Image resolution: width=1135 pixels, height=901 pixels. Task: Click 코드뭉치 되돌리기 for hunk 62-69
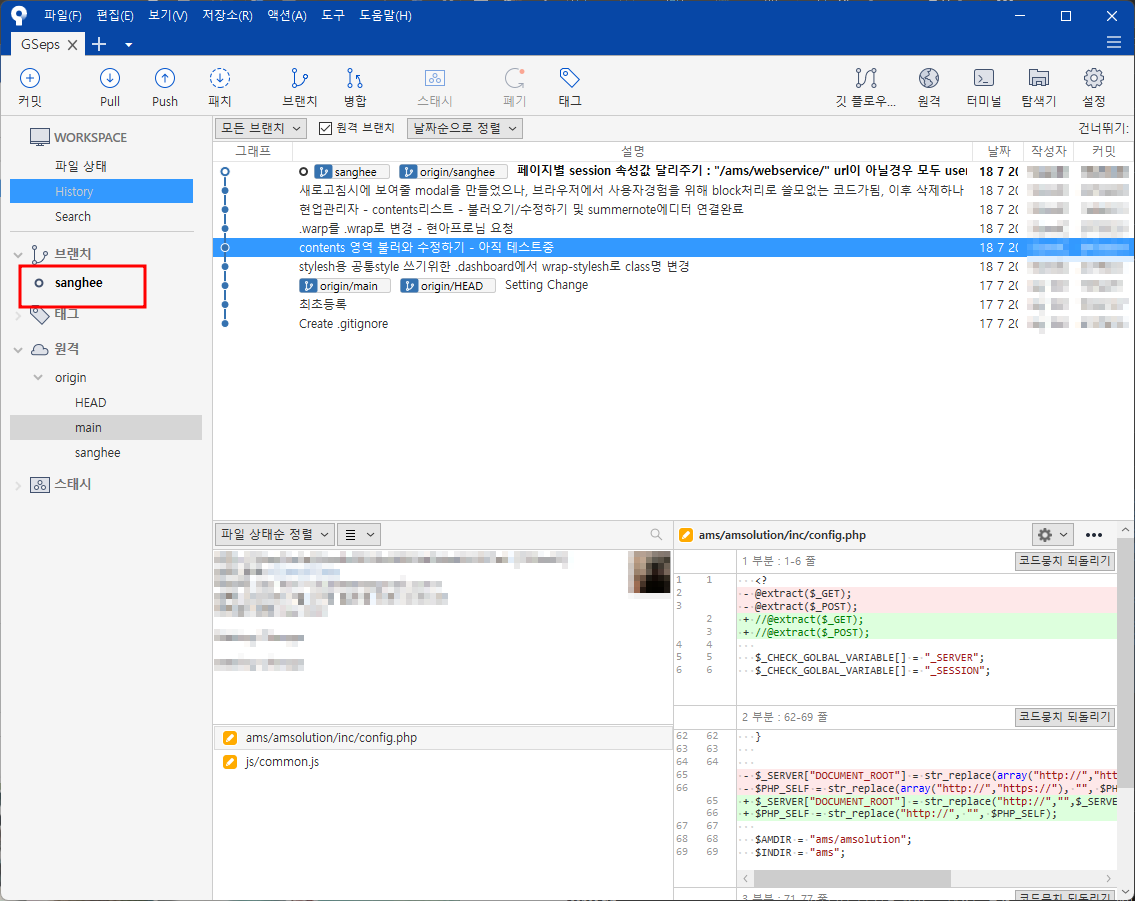pos(1064,716)
